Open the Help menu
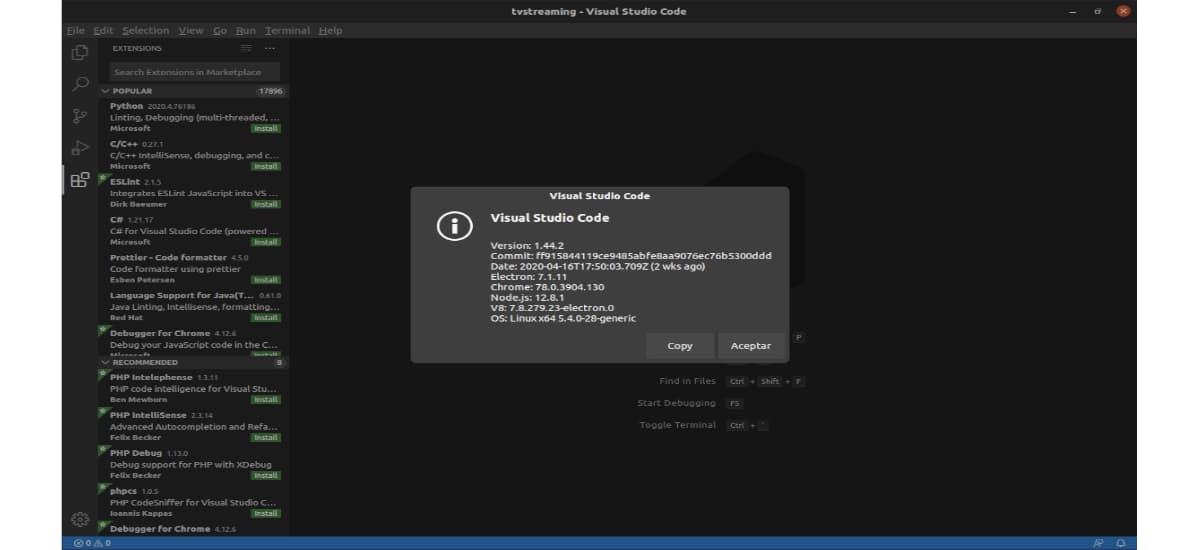Image resolution: width=1200 pixels, height=550 pixels. coord(330,30)
